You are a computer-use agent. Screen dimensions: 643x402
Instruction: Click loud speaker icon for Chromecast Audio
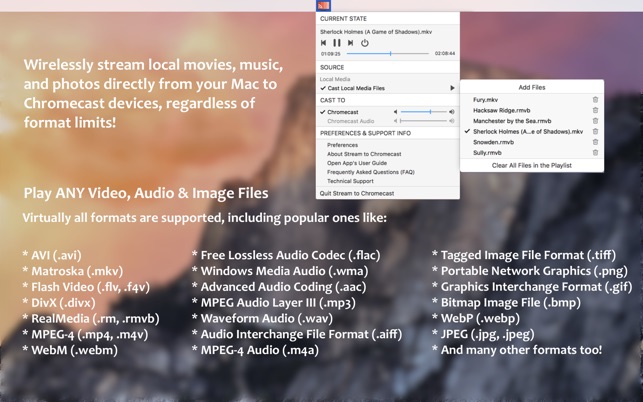point(451,121)
